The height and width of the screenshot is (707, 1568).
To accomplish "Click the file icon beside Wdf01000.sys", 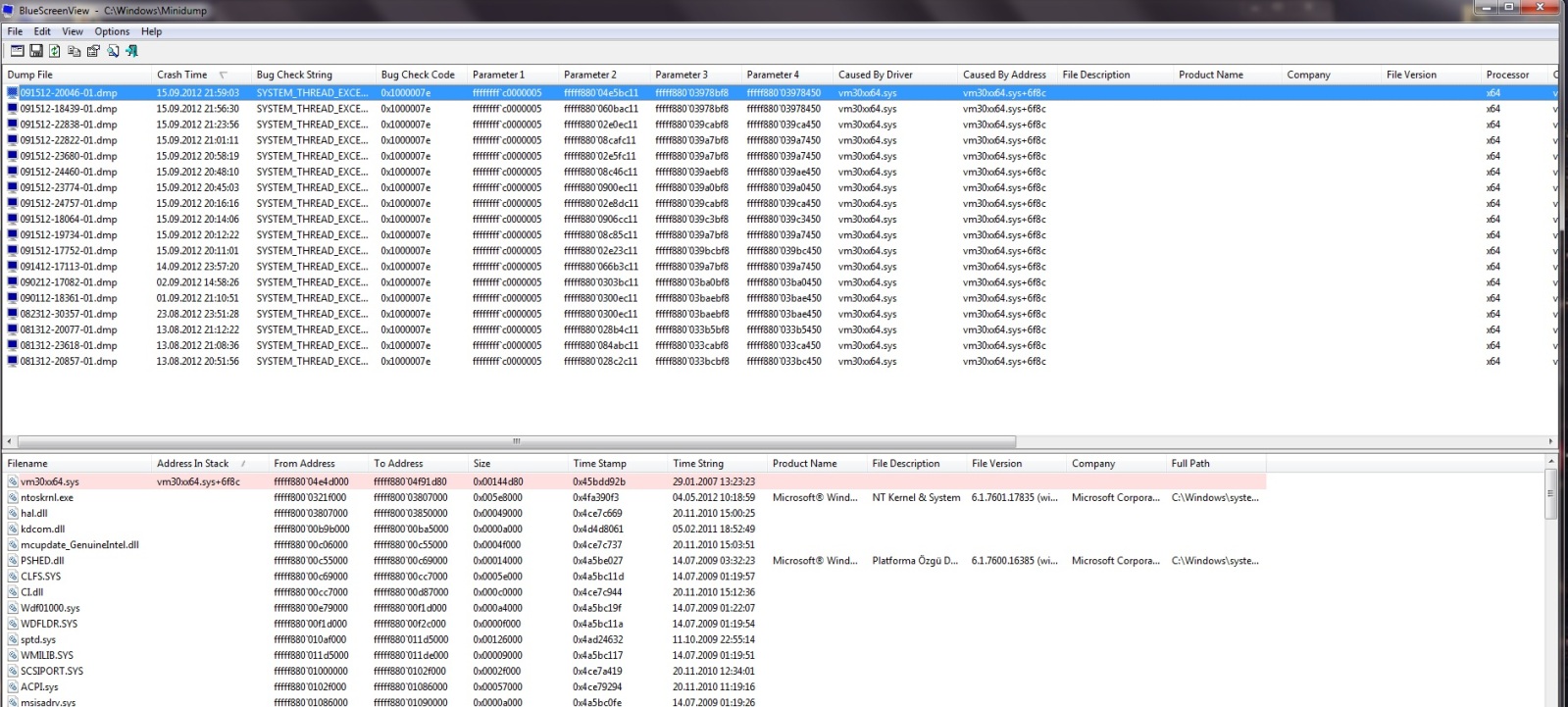I will [x=13, y=608].
